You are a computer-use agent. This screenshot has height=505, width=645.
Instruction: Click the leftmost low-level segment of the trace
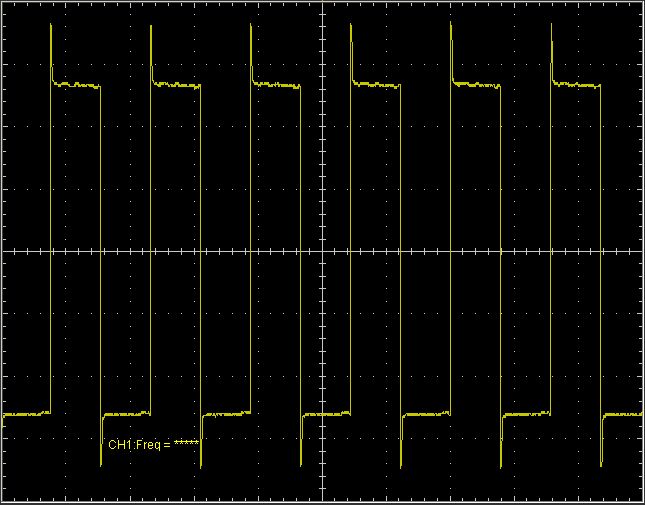click(26, 413)
